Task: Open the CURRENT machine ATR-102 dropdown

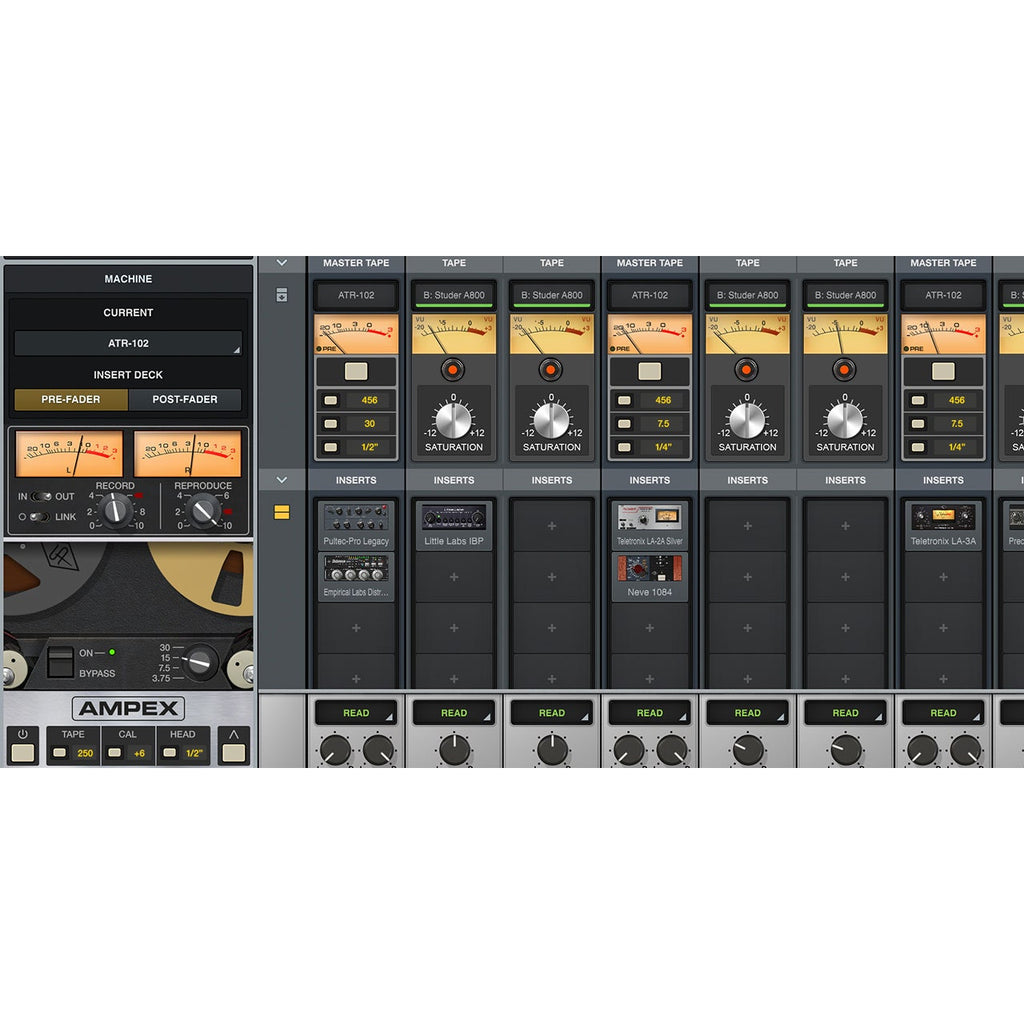Action: 128,343
